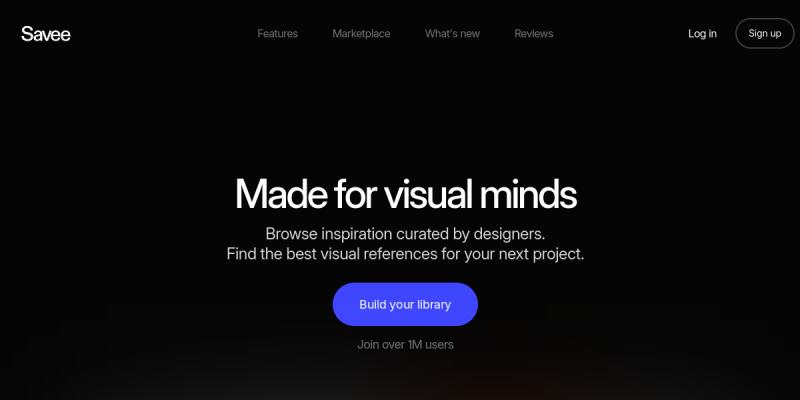View the Reviews section
Screen dimensions: 800x400
click(534, 34)
